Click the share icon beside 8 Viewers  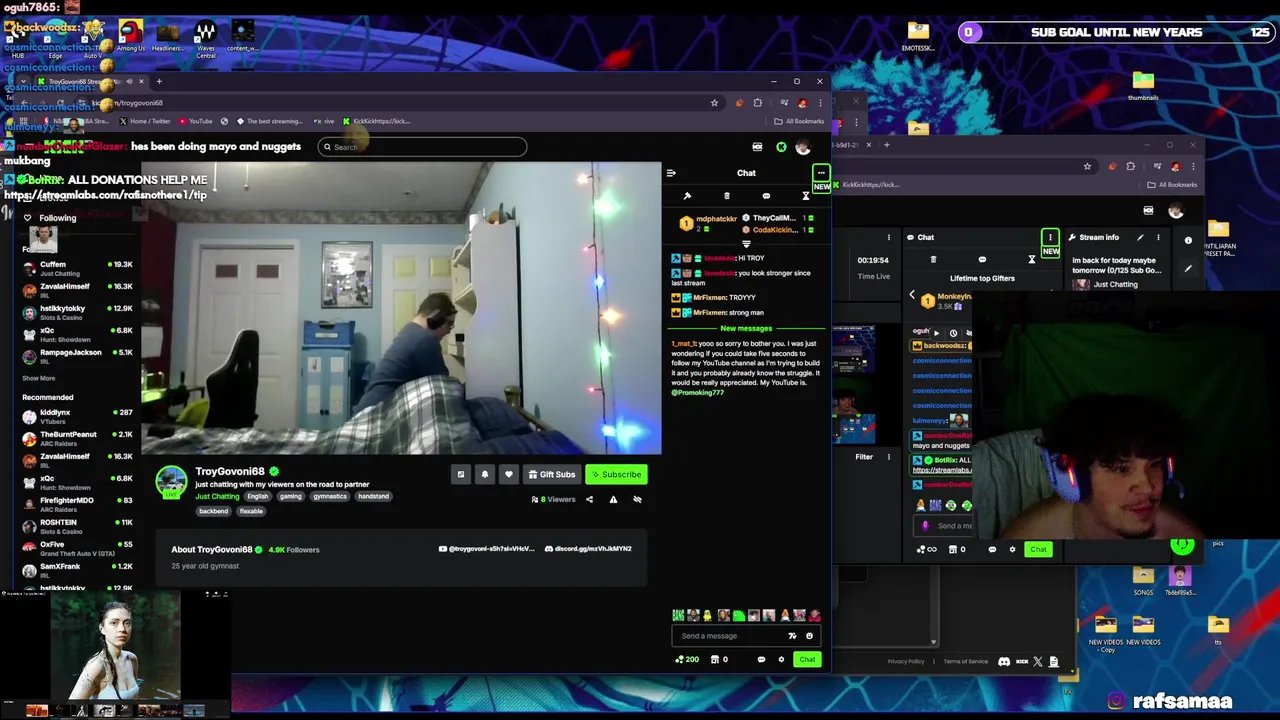click(x=589, y=499)
